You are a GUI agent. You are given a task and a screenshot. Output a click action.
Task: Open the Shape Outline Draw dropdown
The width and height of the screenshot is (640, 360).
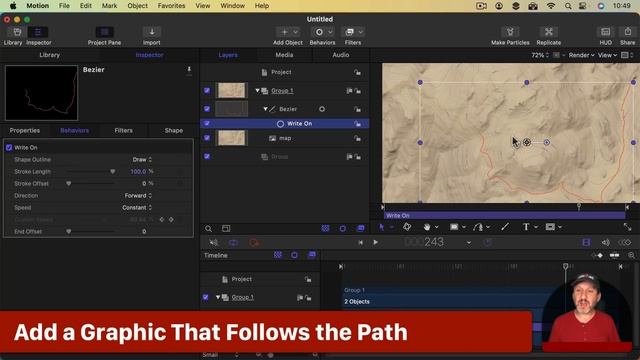[x=142, y=160]
